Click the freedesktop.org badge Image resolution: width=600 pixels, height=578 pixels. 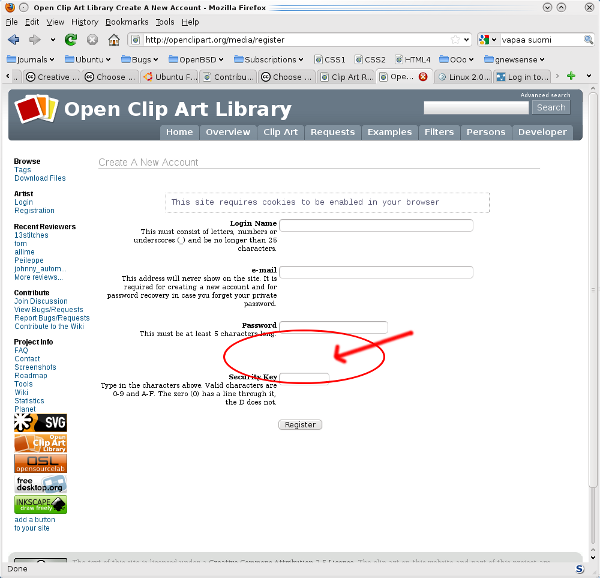point(40,482)
